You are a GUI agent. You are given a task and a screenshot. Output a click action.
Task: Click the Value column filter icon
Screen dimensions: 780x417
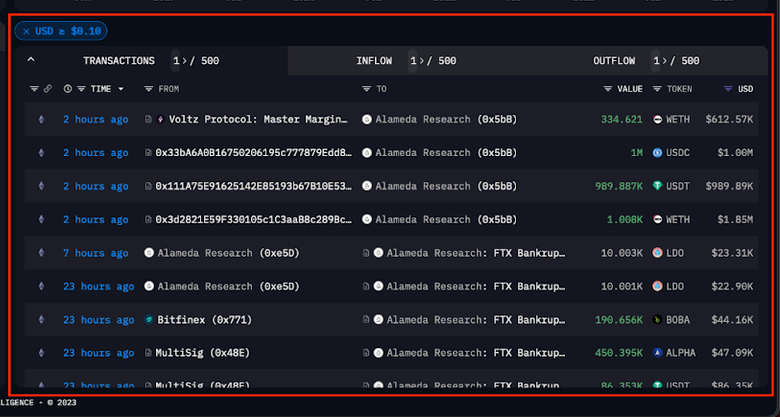(x=607, y=89)
